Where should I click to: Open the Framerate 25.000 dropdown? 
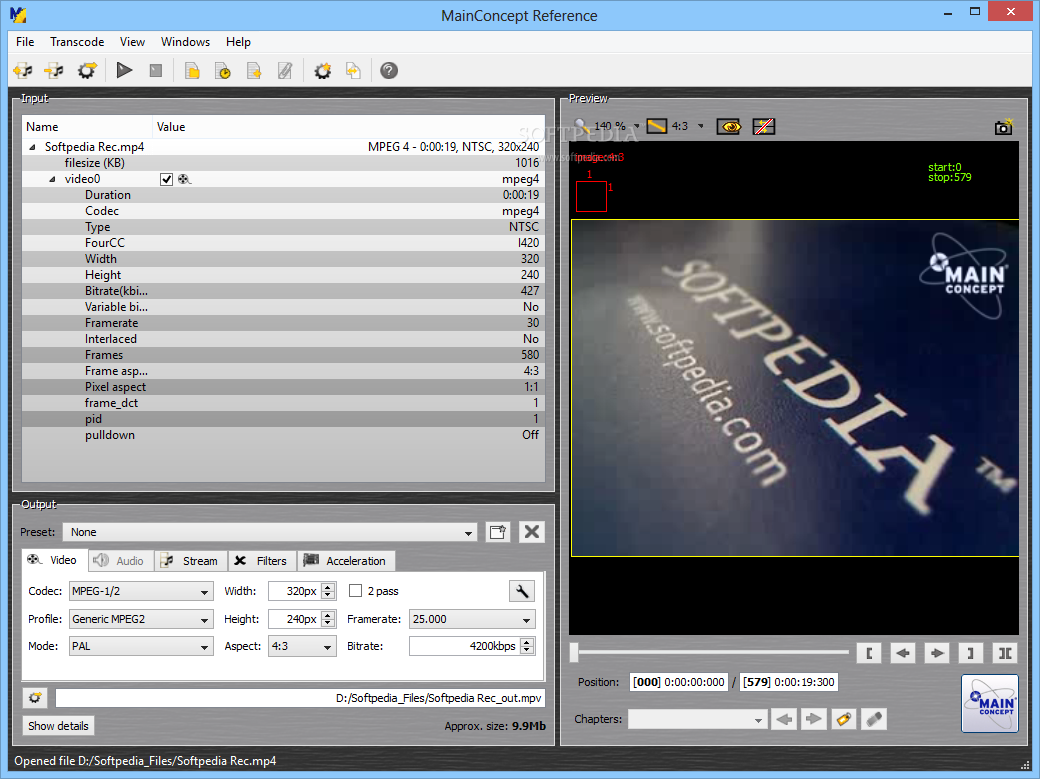click(x=472, y=619)
